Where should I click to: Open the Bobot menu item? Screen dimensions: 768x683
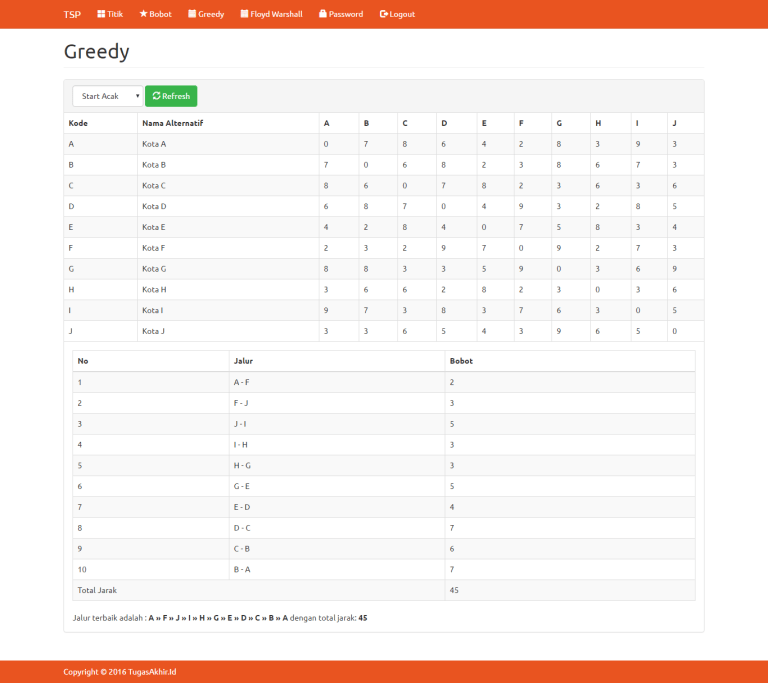click(x=160, y=14)
